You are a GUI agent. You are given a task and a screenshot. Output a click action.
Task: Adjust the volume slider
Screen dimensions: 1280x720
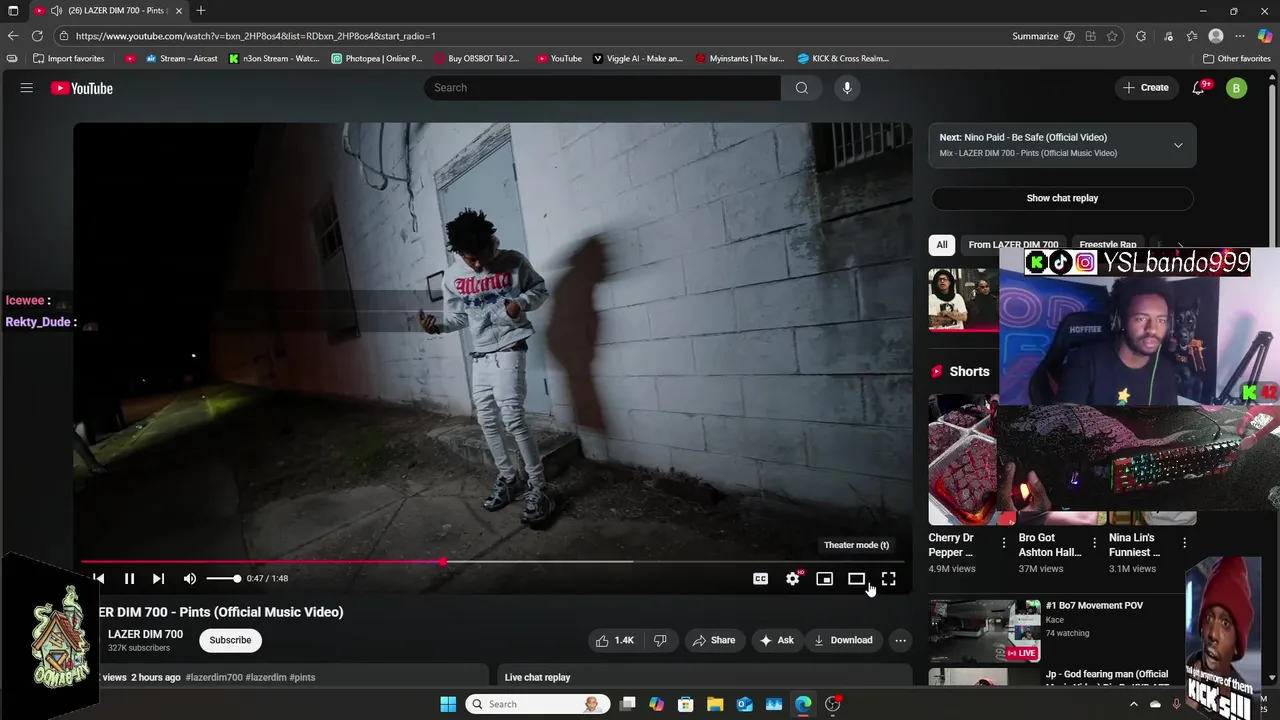[223, 578]
